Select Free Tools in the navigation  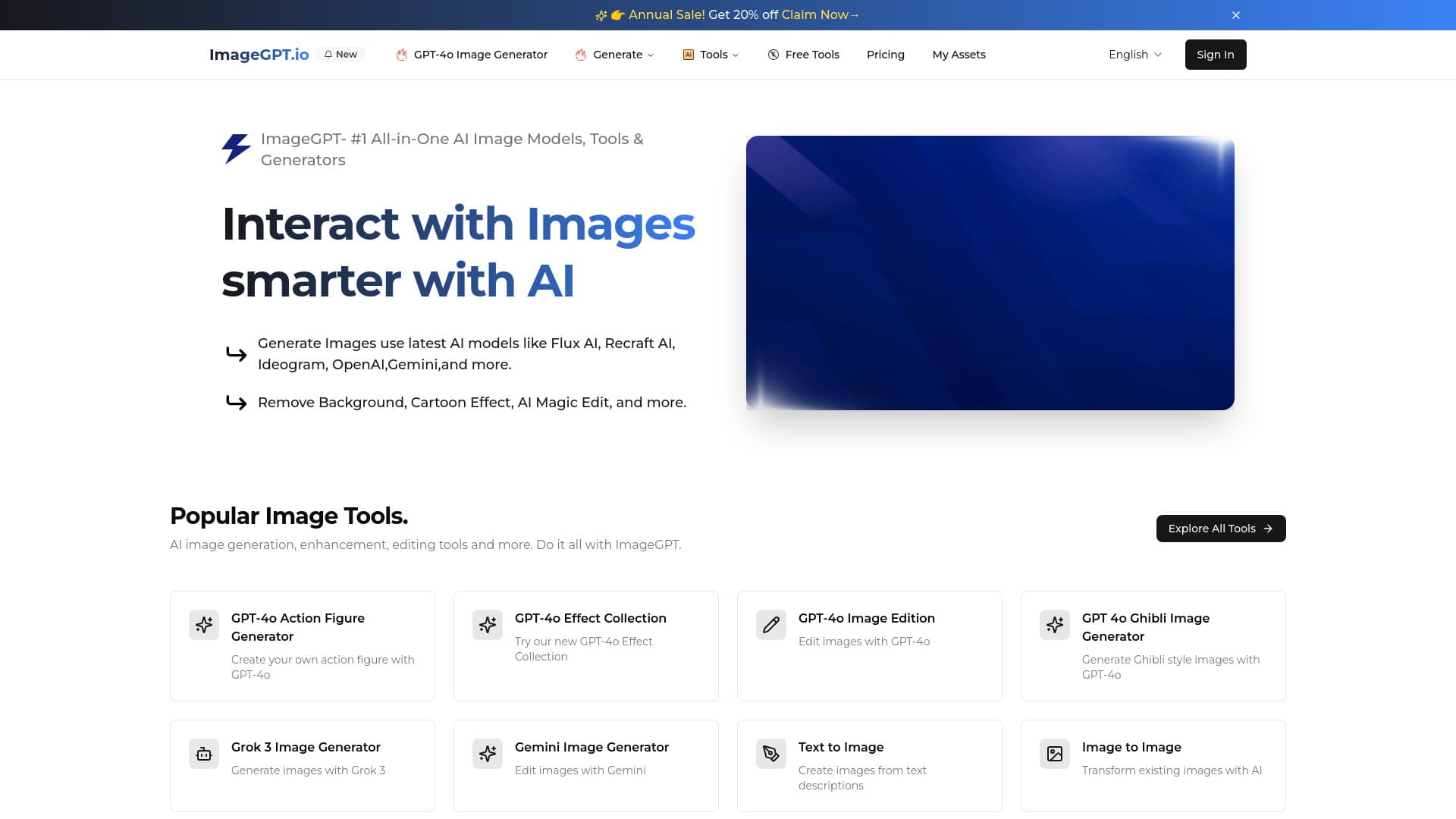[x=803, y=54]
